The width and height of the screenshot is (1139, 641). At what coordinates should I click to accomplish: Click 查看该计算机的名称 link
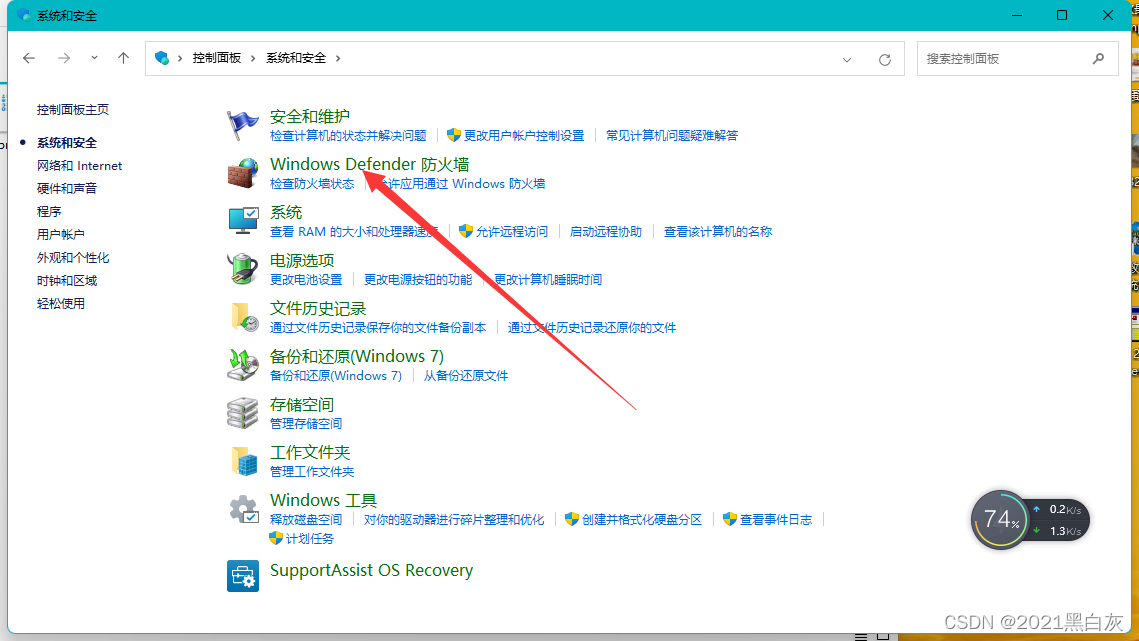pos(718,232)
